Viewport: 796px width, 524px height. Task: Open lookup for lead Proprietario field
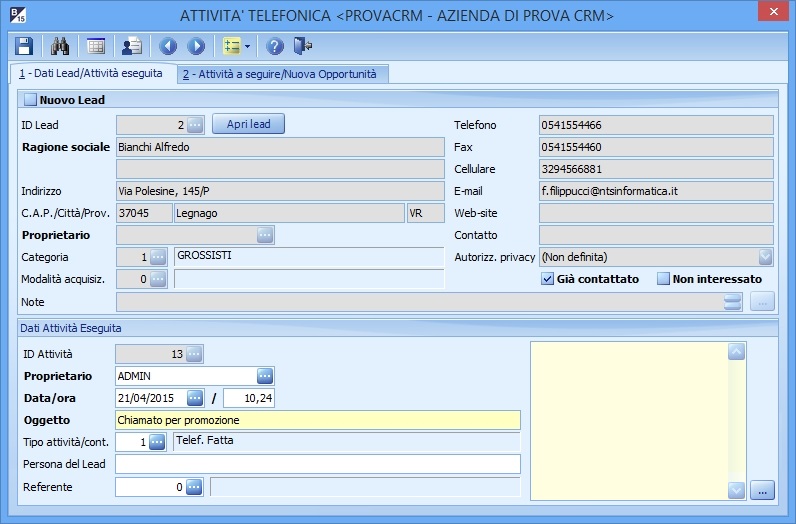pos(265,235)
